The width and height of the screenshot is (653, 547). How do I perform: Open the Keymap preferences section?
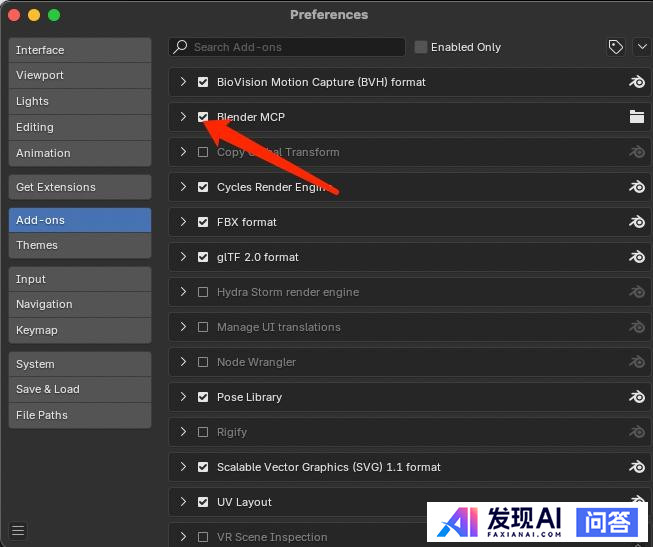pyautogui.click(x=80, y=330)
